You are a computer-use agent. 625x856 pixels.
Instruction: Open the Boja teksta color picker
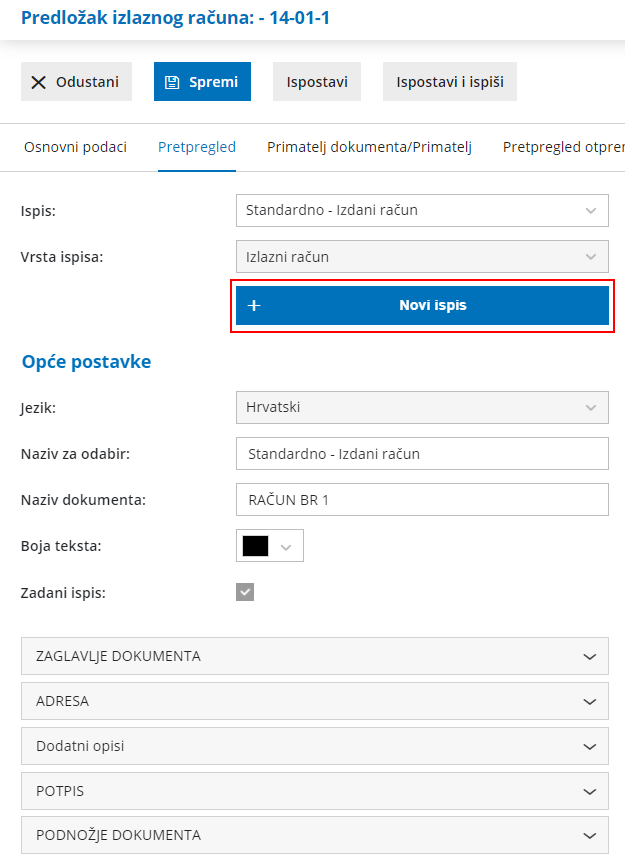[269, 546]
